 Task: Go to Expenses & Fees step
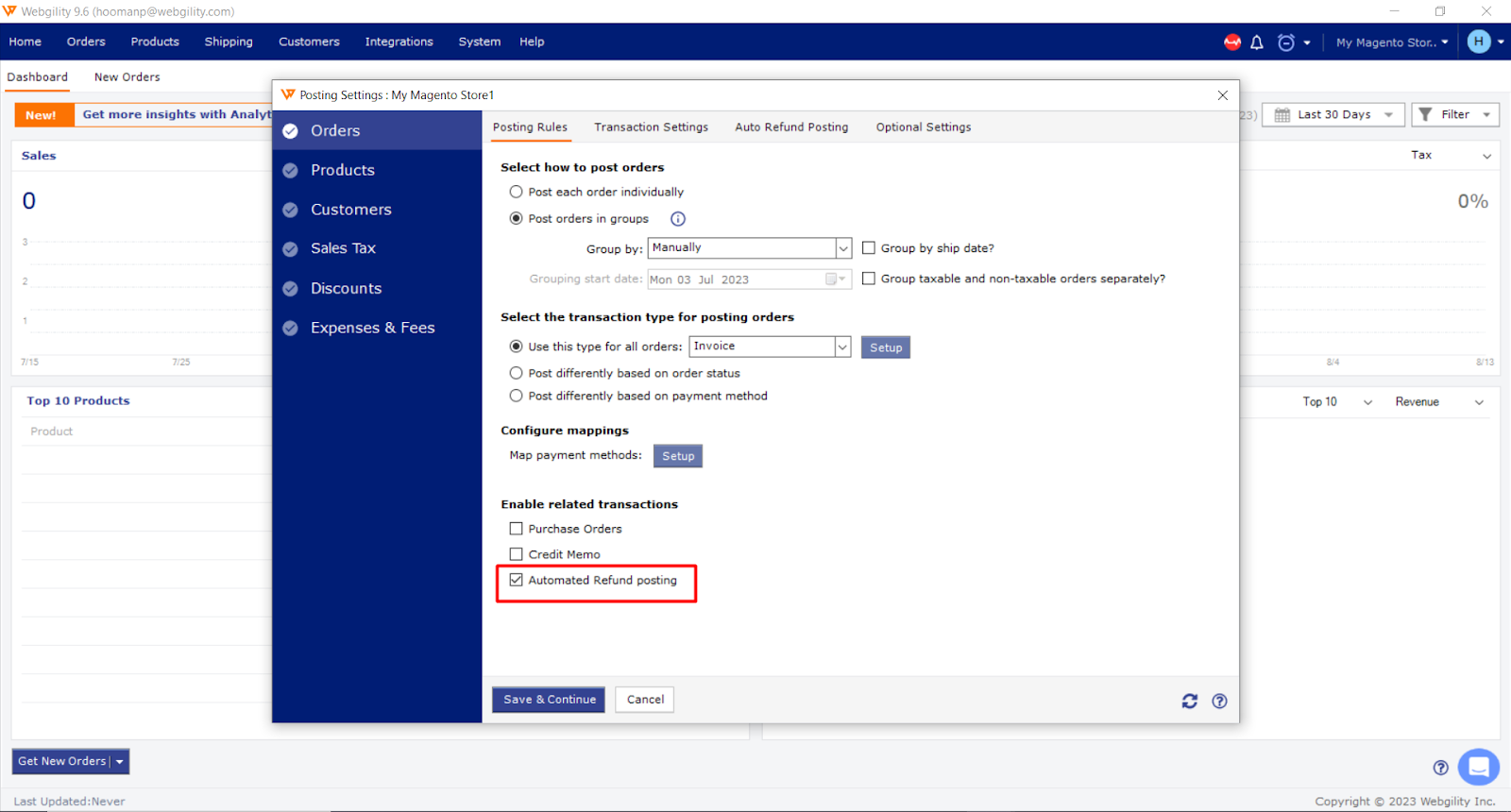coord(372,328)
